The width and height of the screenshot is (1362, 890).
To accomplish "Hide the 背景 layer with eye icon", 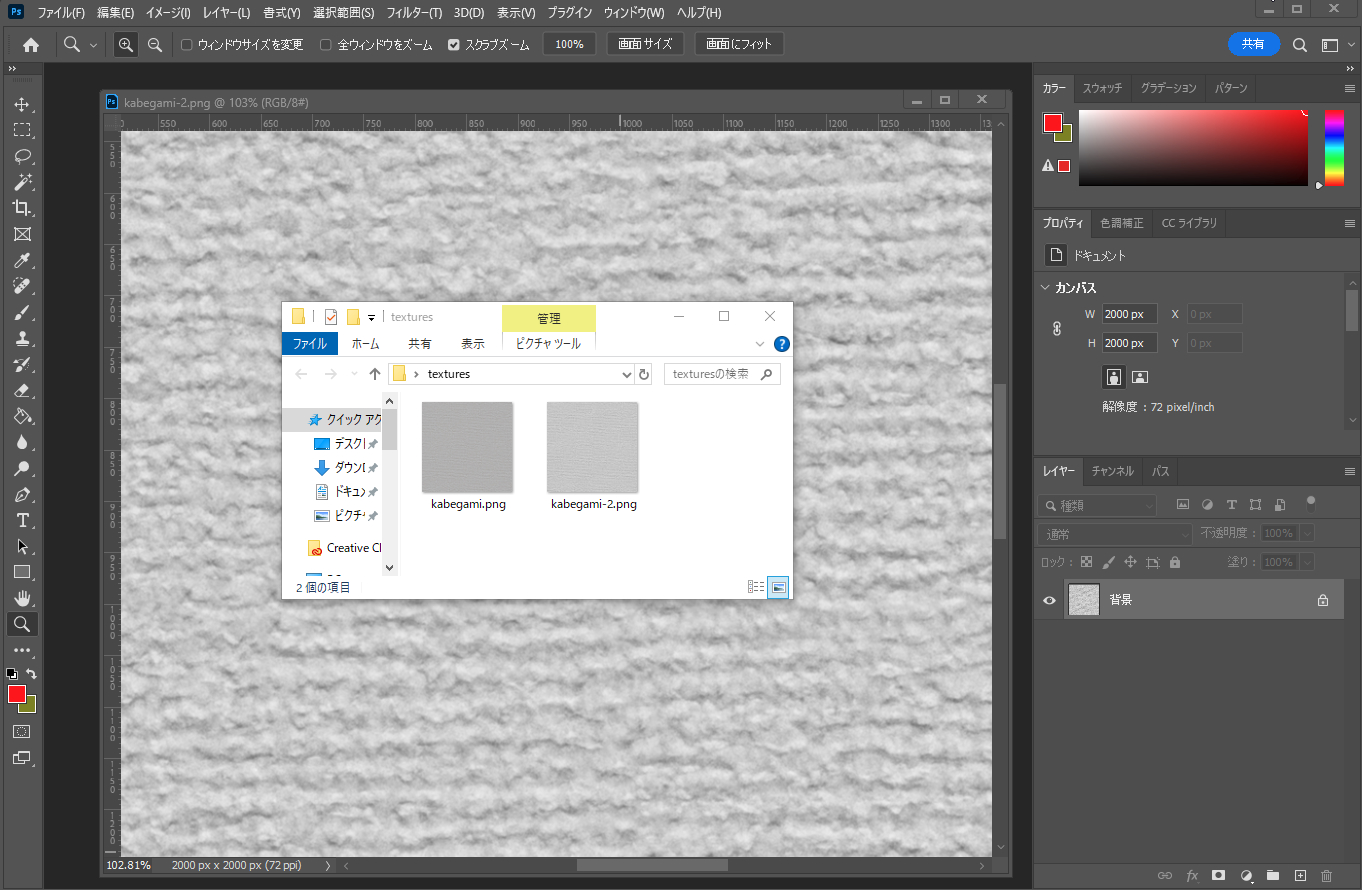I will pos(1049,600).
